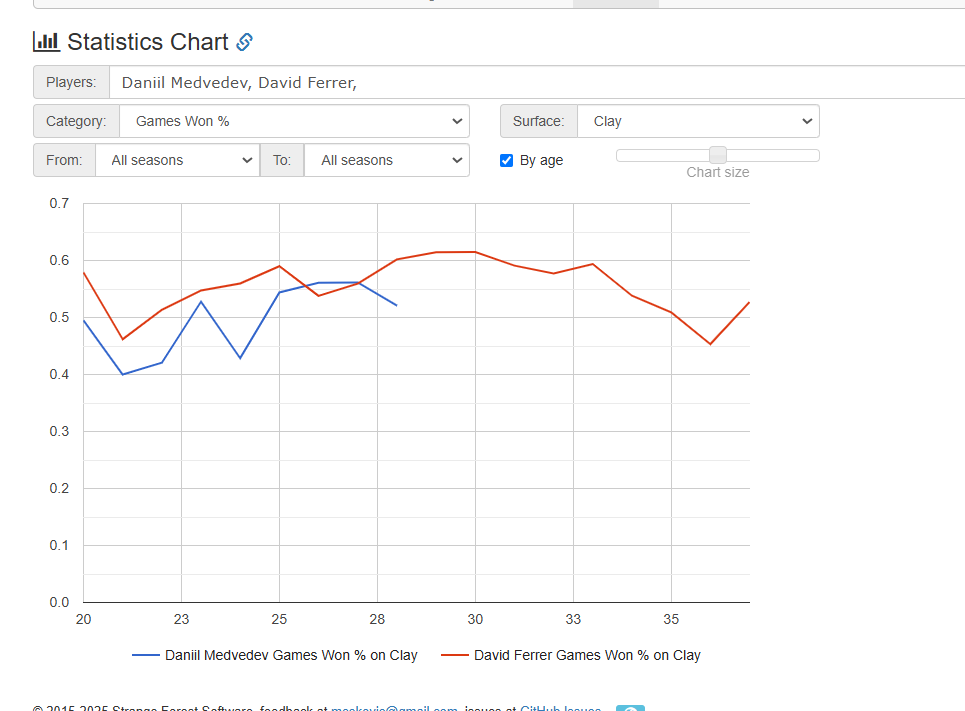This screenshot has width=965, height=711.
Task: Click the David Ferrer legend entry
Action: click(x=571, y=656)
